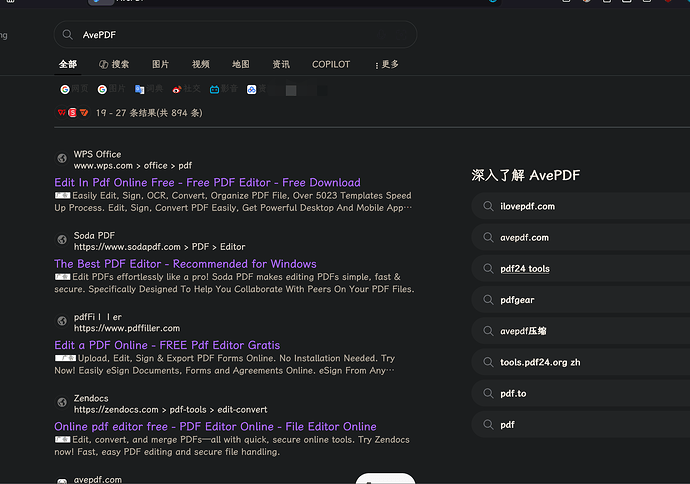Click the red W icon before result count
Screen dimensions: 690x484
click(62, 113)
